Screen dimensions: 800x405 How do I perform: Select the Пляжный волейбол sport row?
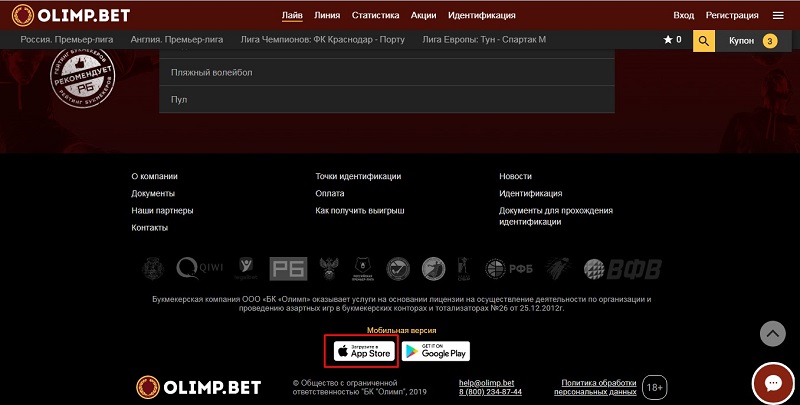tap(387, 72)
